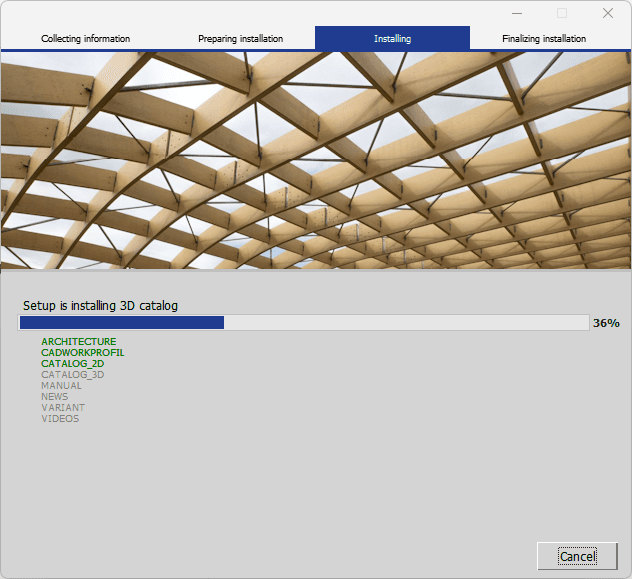The width and height of the screenshot is (632, 579).
Task: Click the NEWS component entry
Action: (54, 397)
